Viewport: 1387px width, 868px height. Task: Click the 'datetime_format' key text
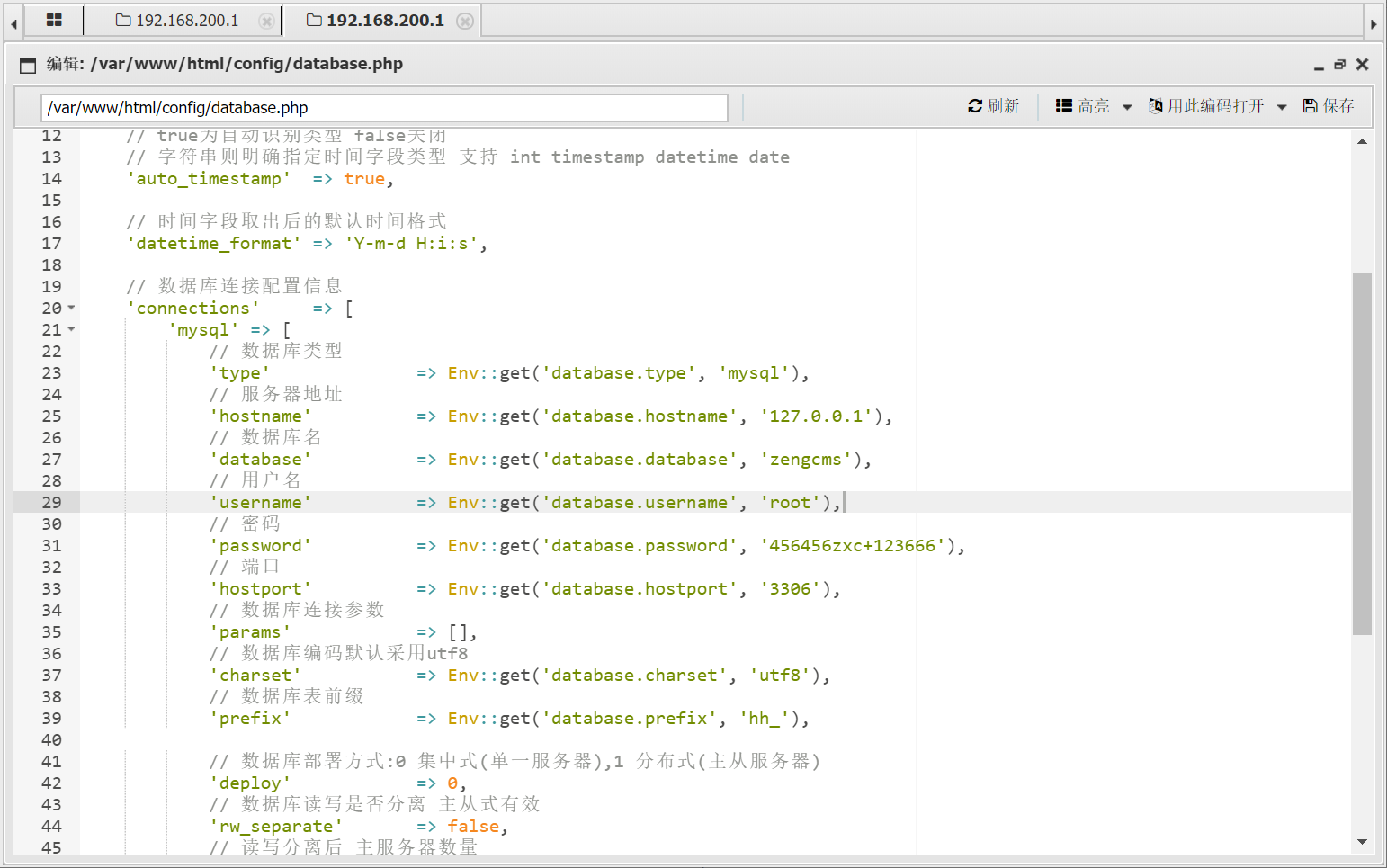coord(214,244)
